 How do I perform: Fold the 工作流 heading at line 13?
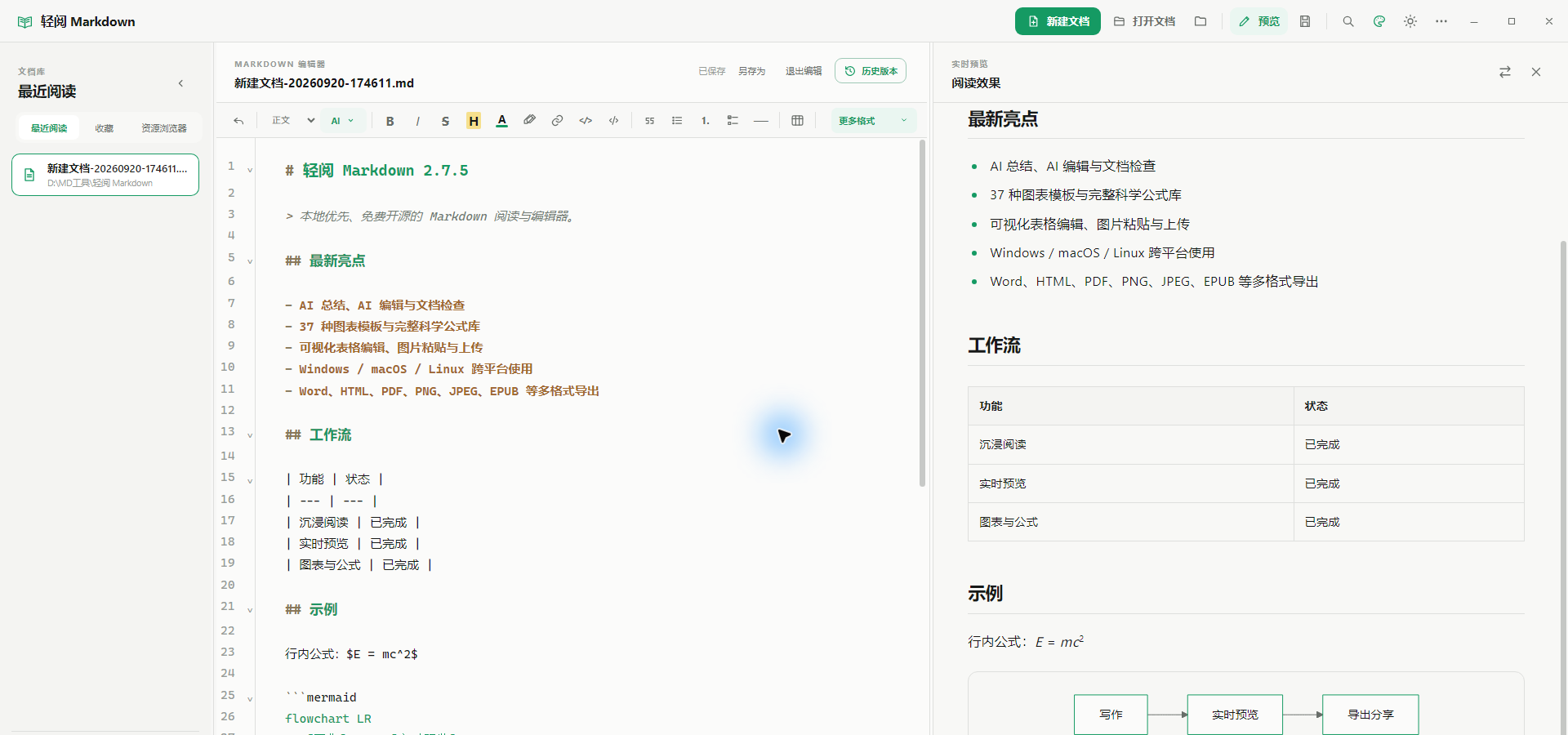(250, 435)
